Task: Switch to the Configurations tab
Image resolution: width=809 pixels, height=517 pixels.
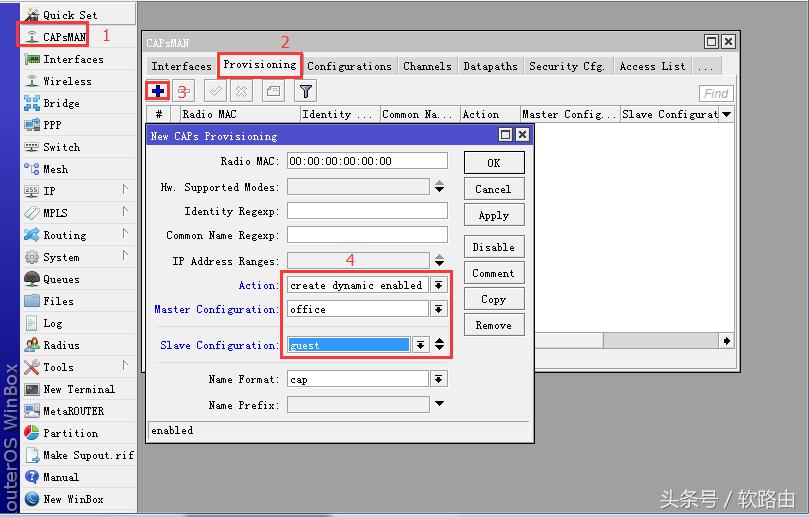Action: (349, 67)
